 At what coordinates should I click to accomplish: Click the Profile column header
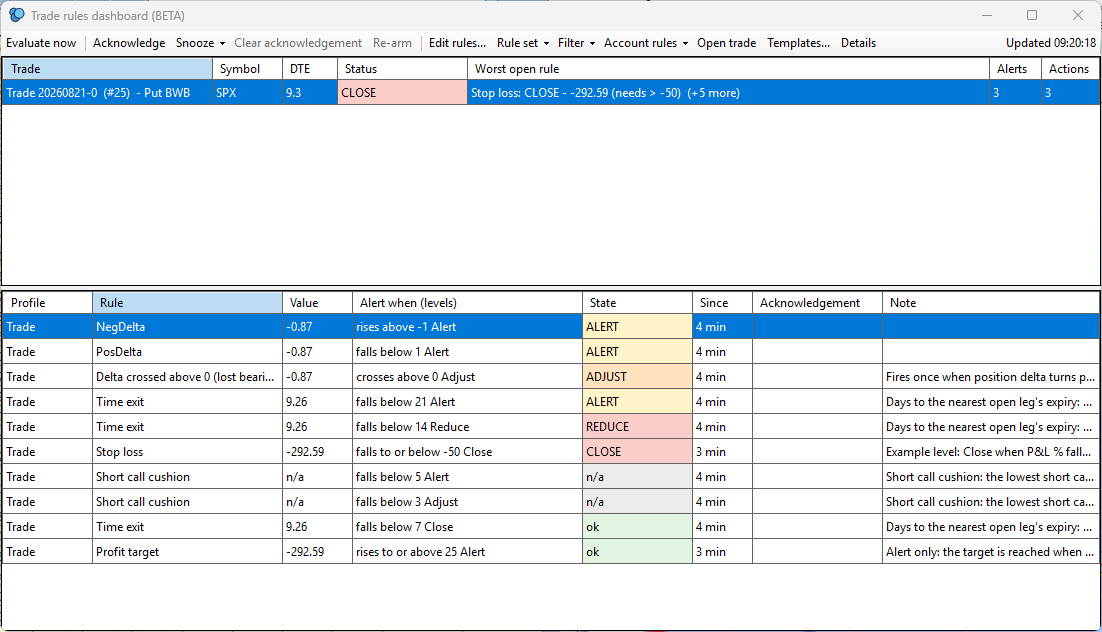pyautogui.click(x=47, y=303)
